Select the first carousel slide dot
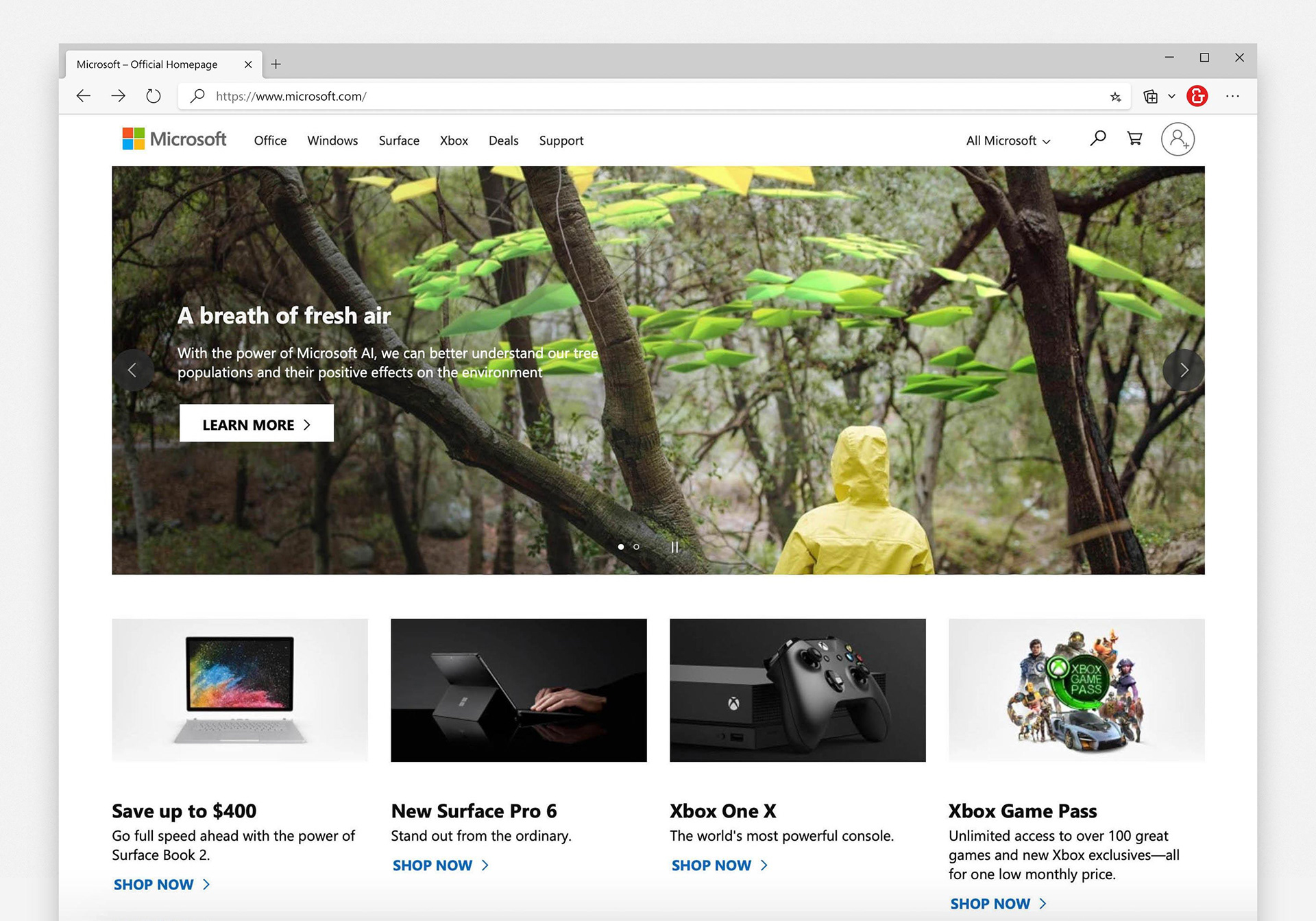1316x921 pixels. click(621, 547)
